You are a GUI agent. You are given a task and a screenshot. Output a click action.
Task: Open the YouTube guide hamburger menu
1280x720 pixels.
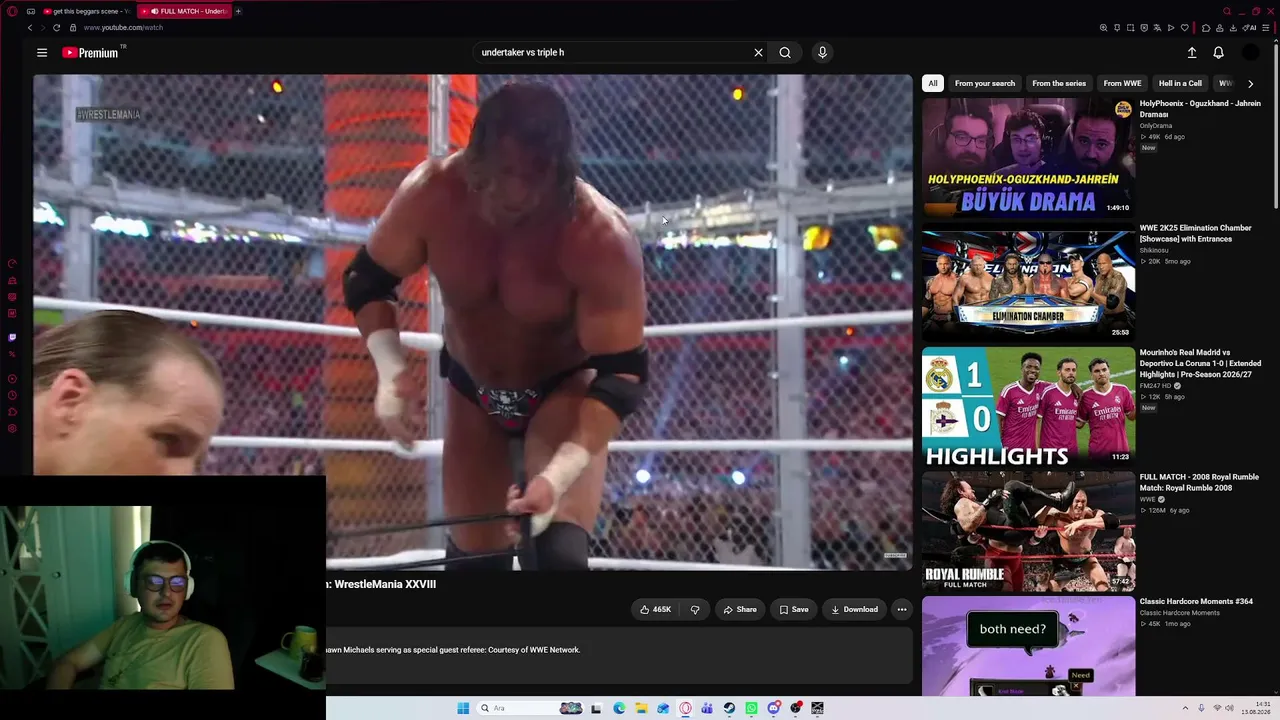42,53
